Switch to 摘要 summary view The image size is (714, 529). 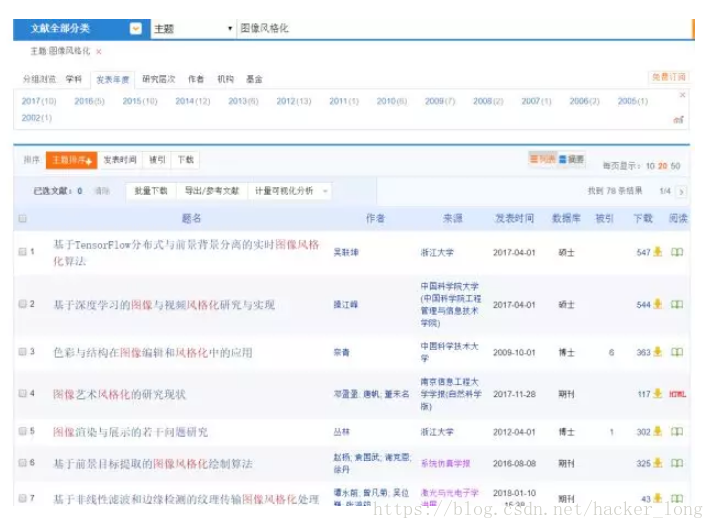click(571, 159)
